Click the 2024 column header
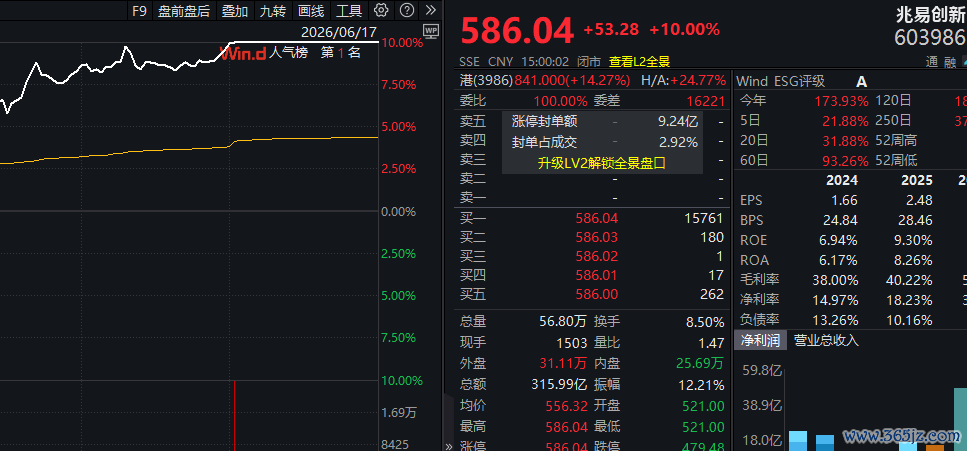967x451 pixels. click(x=841, y=181)
